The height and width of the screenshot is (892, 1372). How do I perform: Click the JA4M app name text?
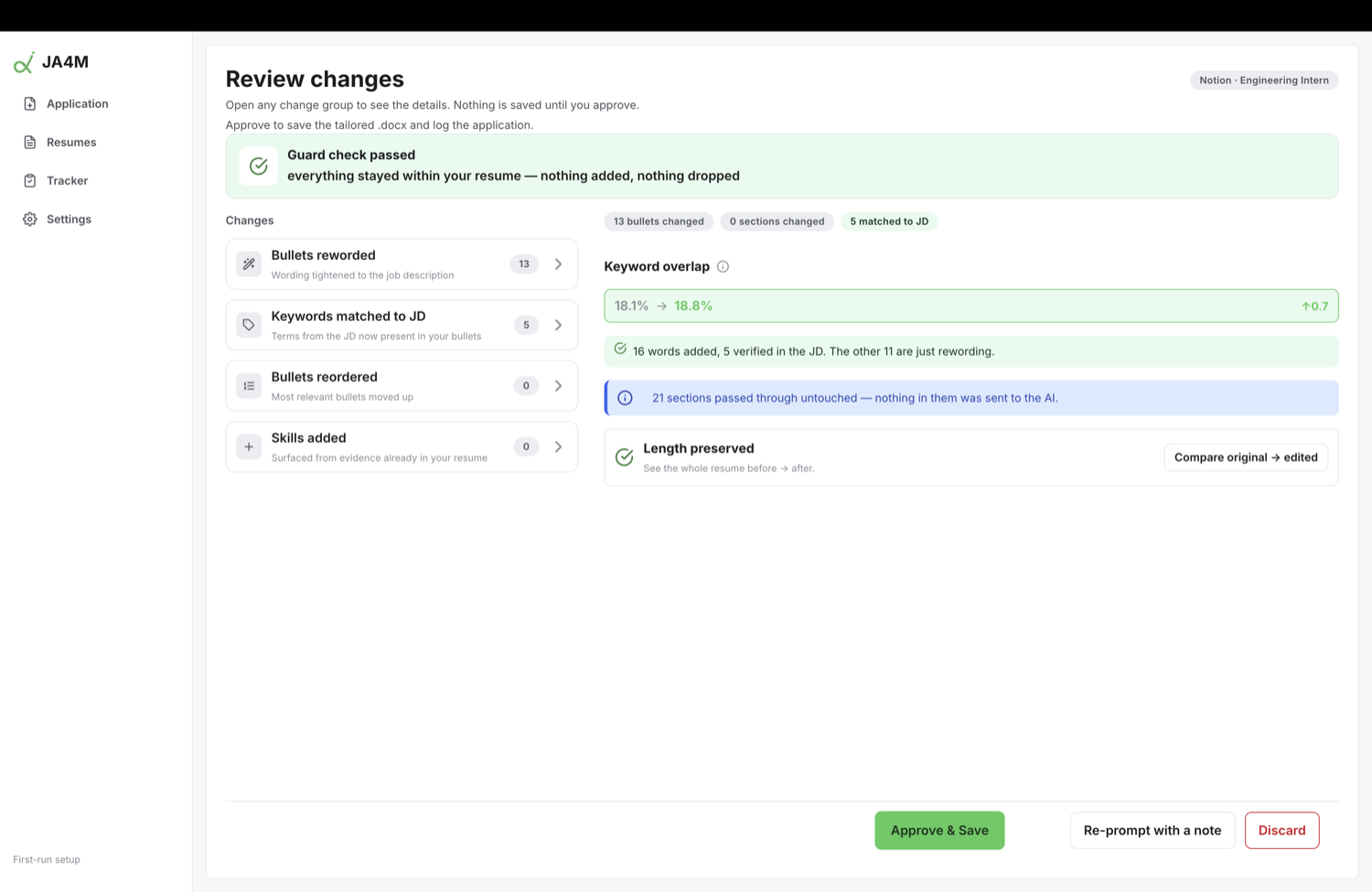(65, 62)
